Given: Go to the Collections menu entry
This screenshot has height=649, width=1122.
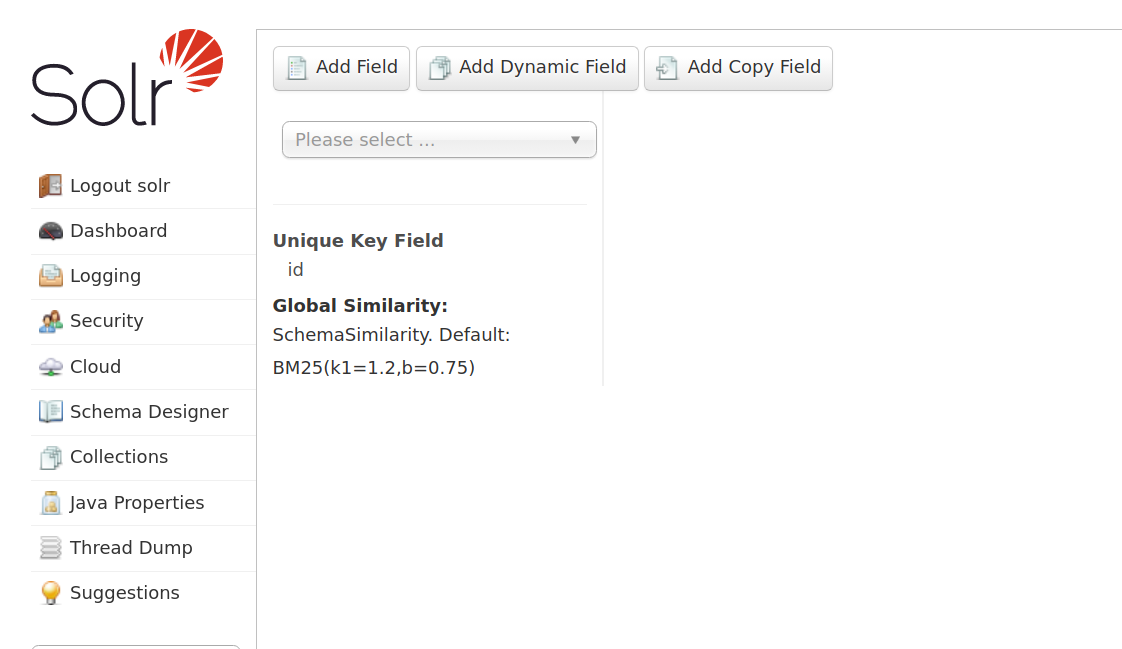Looking at the screenshot, I should coord(119,457).
